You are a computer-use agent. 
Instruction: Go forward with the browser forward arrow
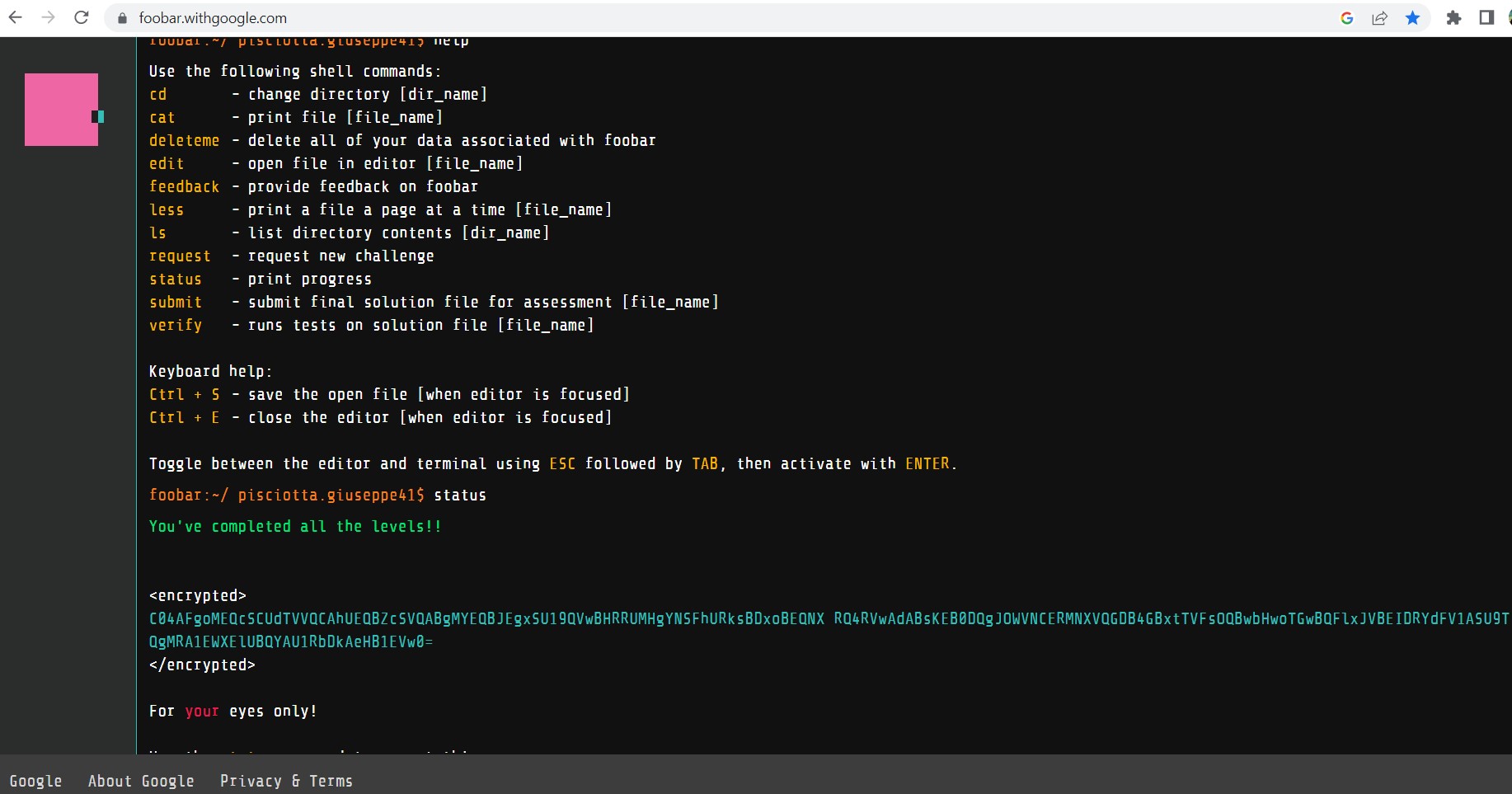(48, 17)
